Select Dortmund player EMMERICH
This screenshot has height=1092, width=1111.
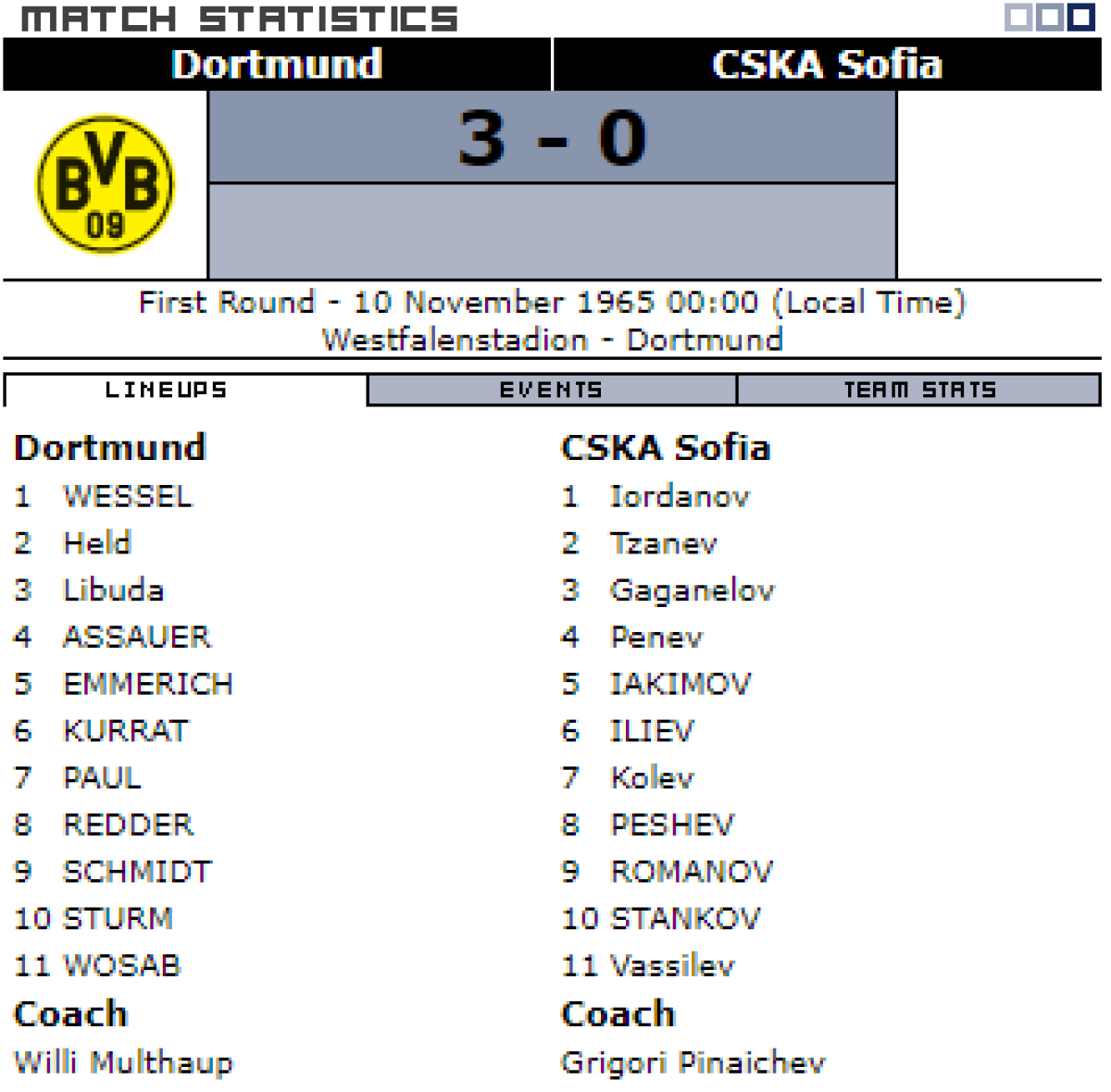[x=148, y=685]
